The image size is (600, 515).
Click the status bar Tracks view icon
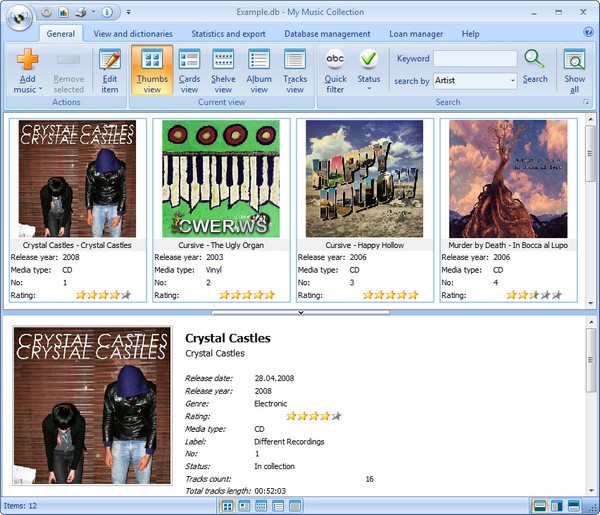295,506
